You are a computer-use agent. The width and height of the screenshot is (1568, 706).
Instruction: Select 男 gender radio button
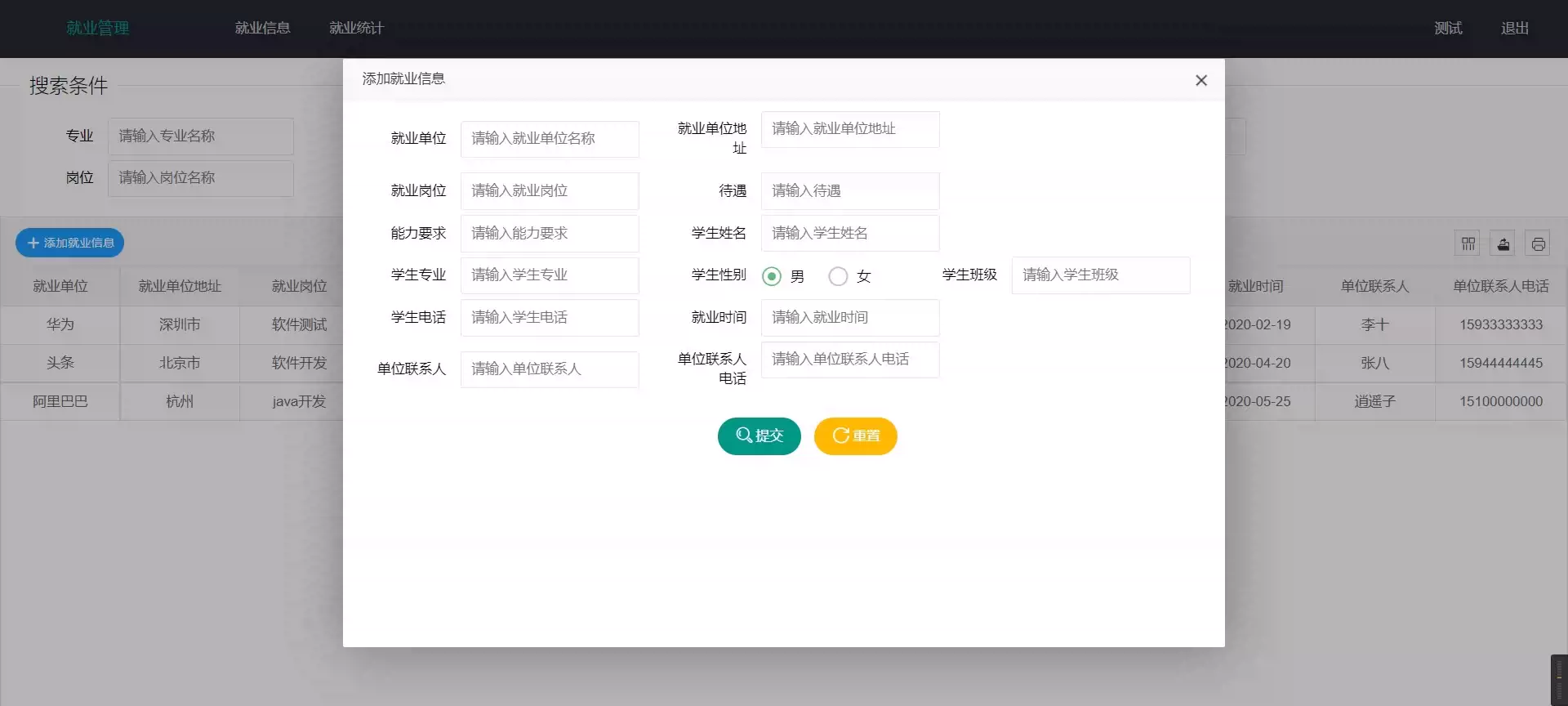771,276
